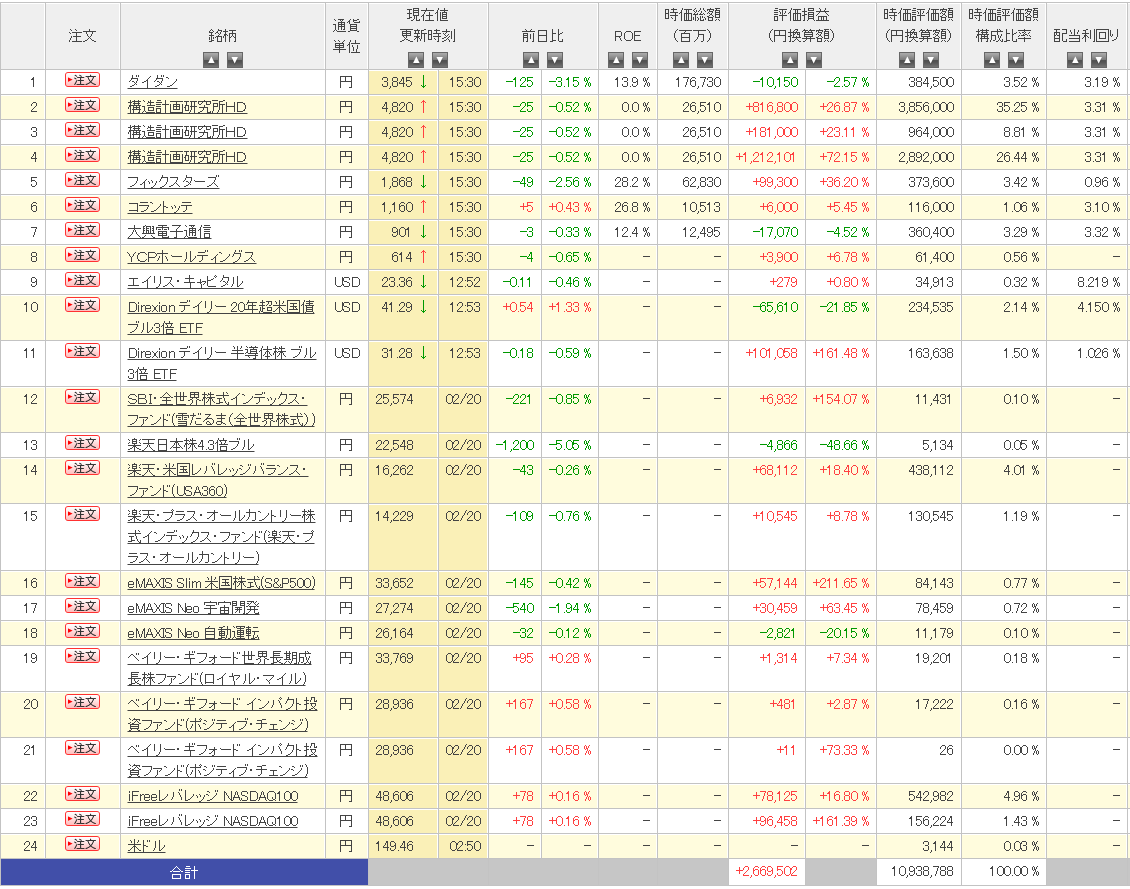Sort ROE column ascending arrow
This screenshot has height=889, width=1130.
(616, 60)
